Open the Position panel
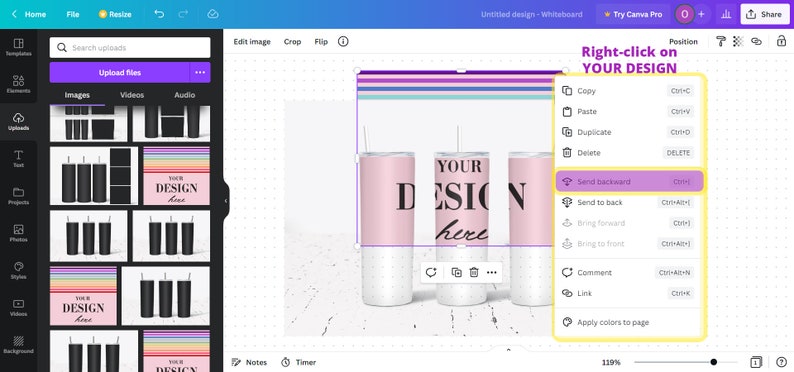The image size is (794, 372). coord(683,42)
